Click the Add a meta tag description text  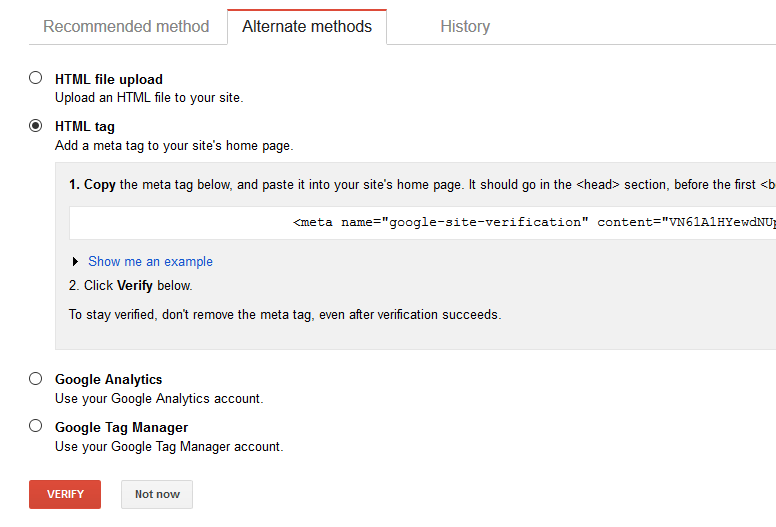(174, 146)
